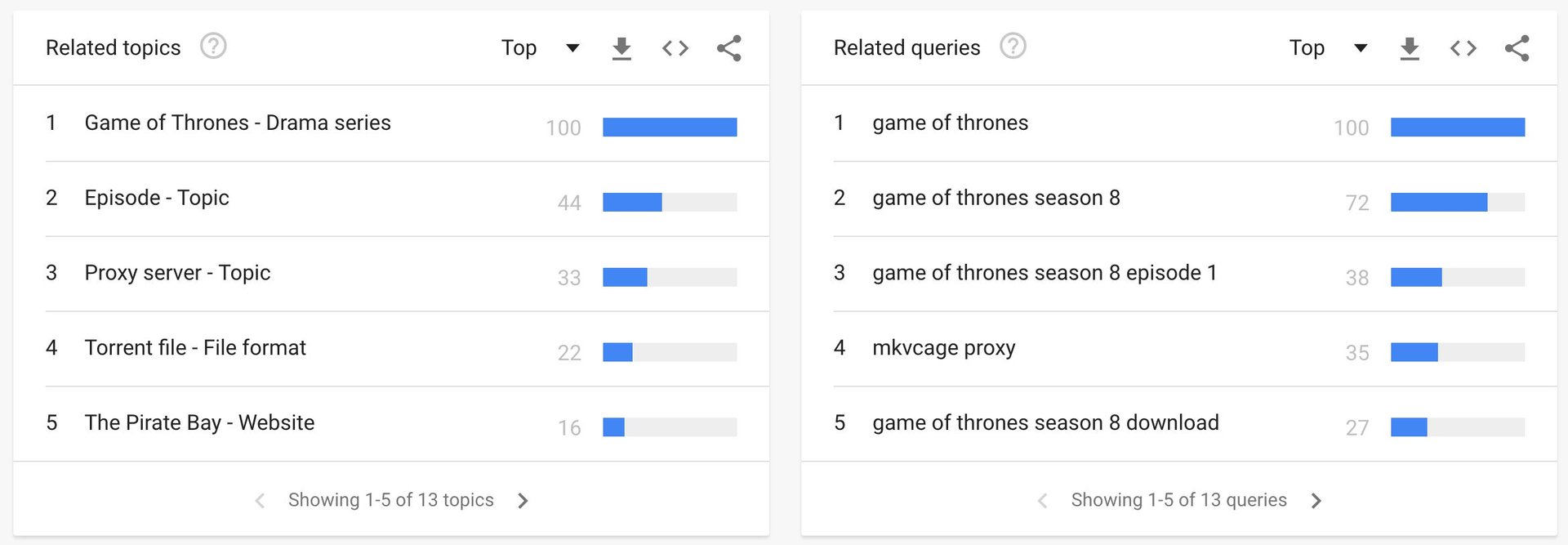
Task: Download Related topics data as CSV
Action: pyautogui.click(x=621, y=48)
